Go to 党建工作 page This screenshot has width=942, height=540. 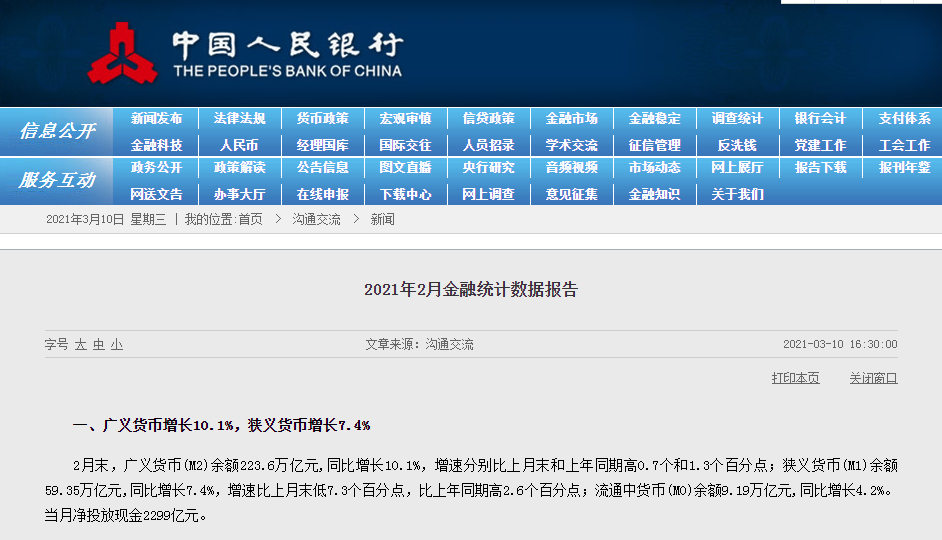[820, 145]
